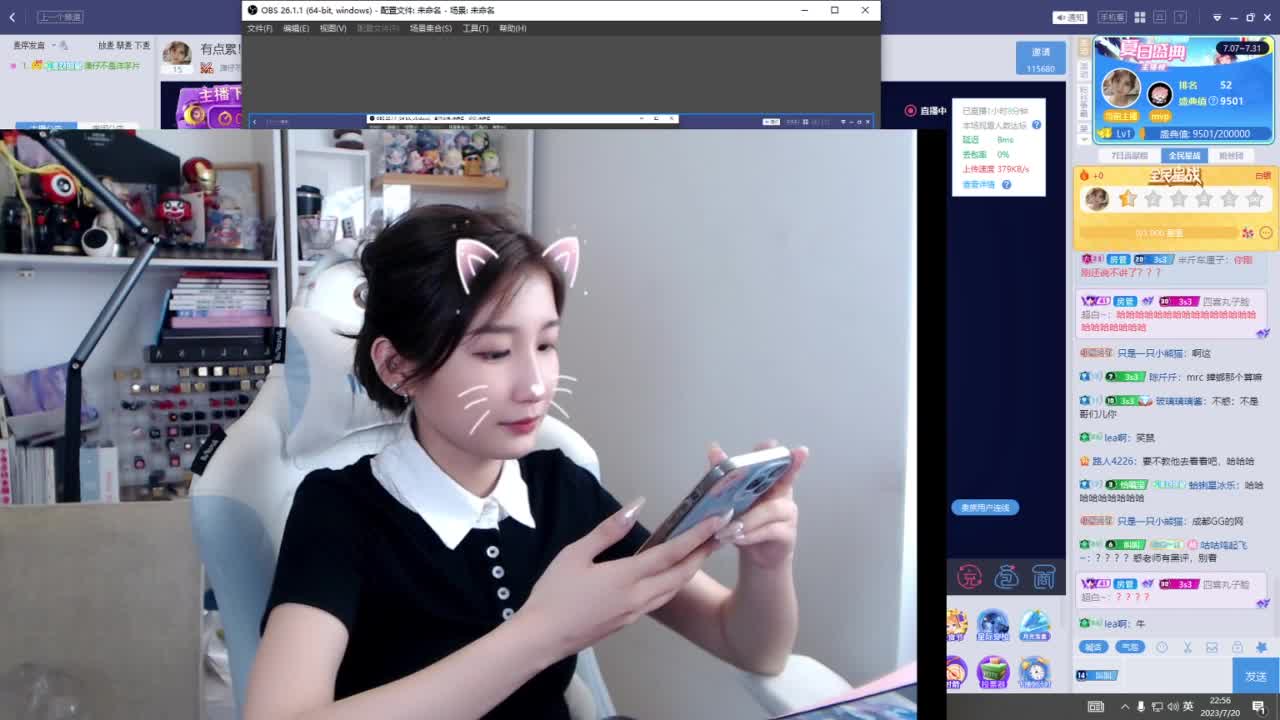
Task: Select the scissors icon above the chat input
Action: [x=1187, y=647]
